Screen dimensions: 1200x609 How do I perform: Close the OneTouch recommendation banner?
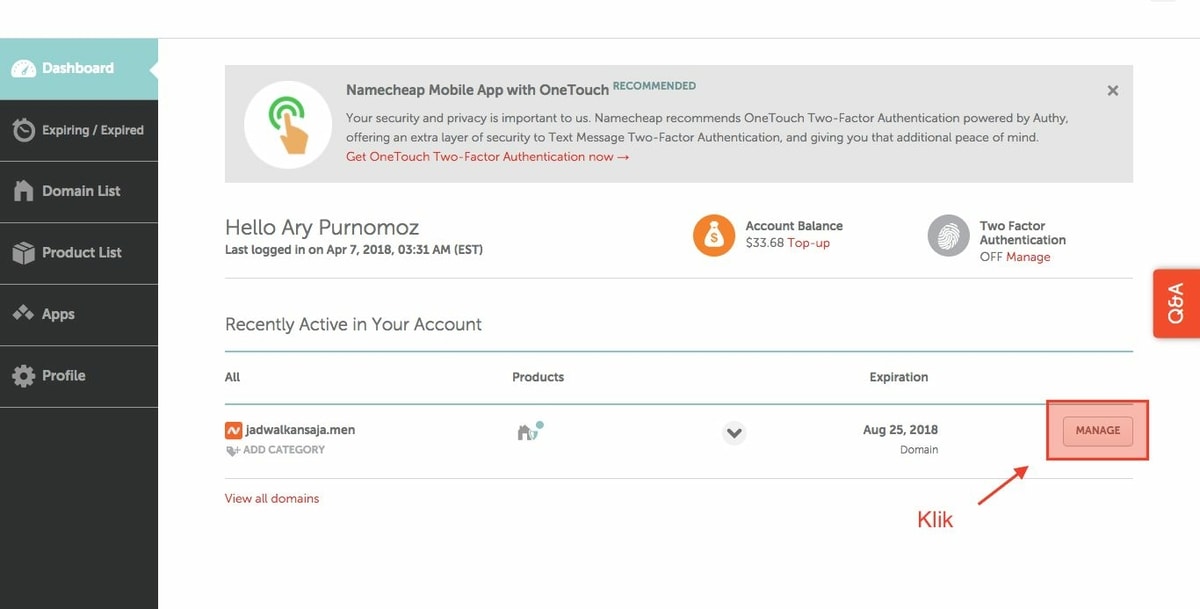pyautogui.click(x=1113, y=91)
